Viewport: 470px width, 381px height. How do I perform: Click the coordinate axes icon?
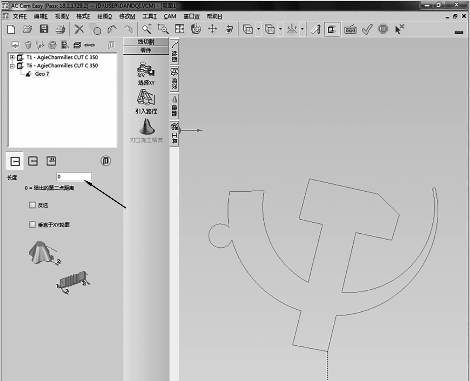pyautogui.click(x=292, y=29)
